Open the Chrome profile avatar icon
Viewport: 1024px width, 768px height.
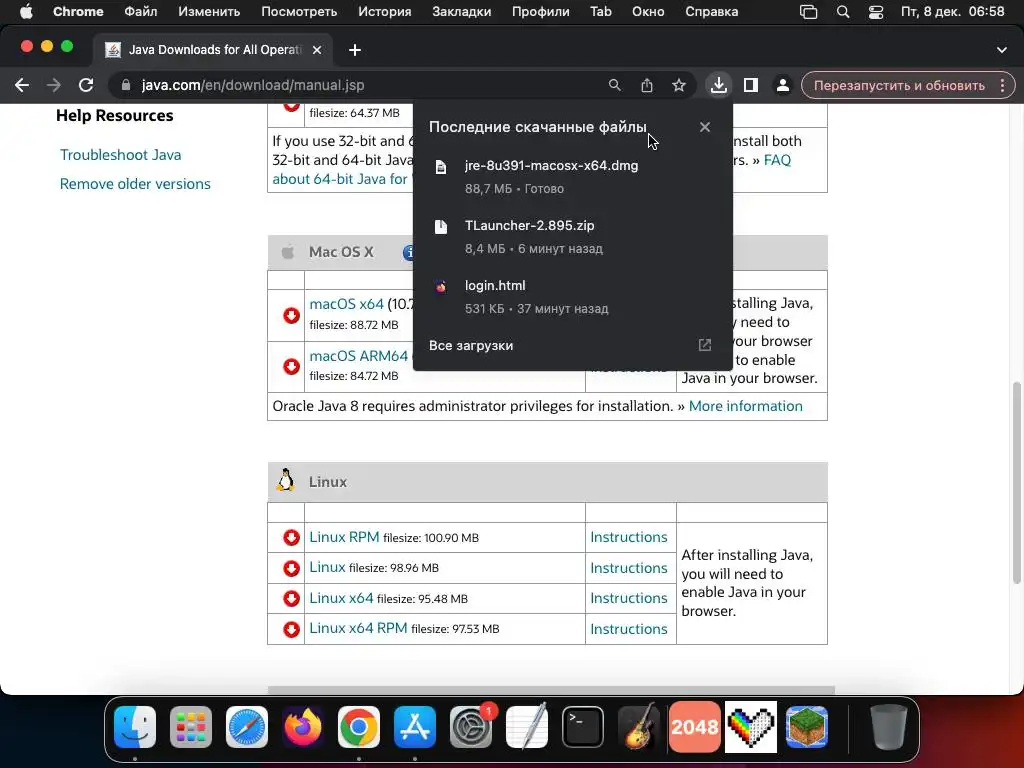tap(782, 85)
